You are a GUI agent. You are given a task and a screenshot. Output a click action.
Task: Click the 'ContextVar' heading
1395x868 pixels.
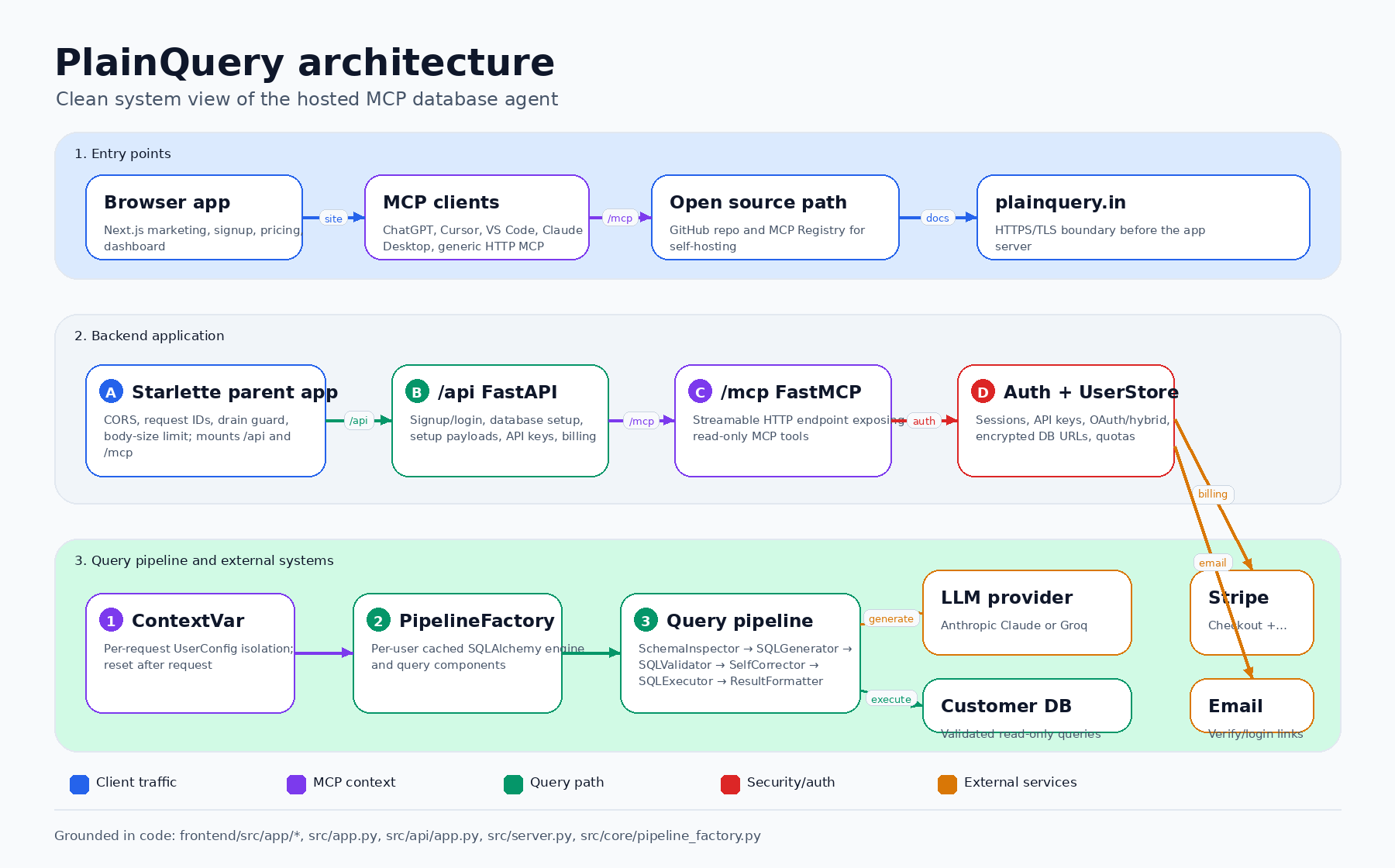pyautogui.click(x=188, y=621)
